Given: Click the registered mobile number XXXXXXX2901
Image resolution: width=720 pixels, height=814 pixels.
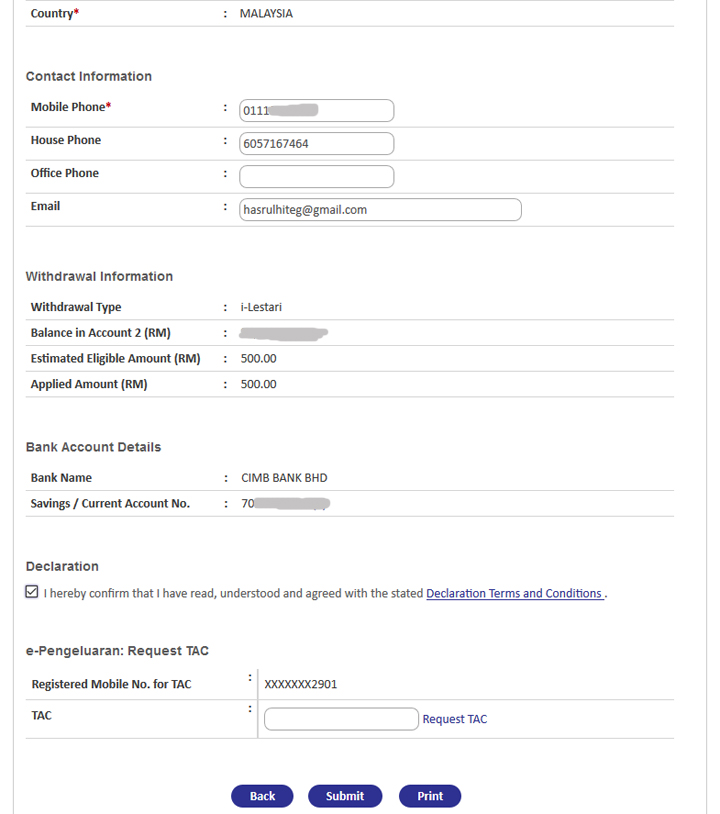Looking at the screenshot, I should (x=301, y=685).
